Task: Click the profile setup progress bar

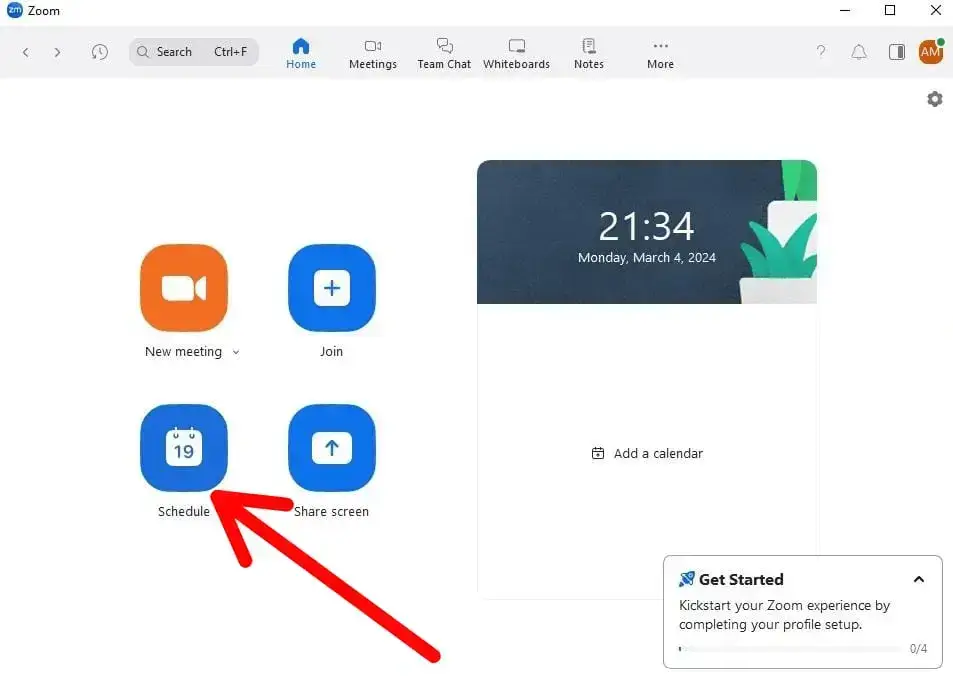Action: (x=790, y=649)
